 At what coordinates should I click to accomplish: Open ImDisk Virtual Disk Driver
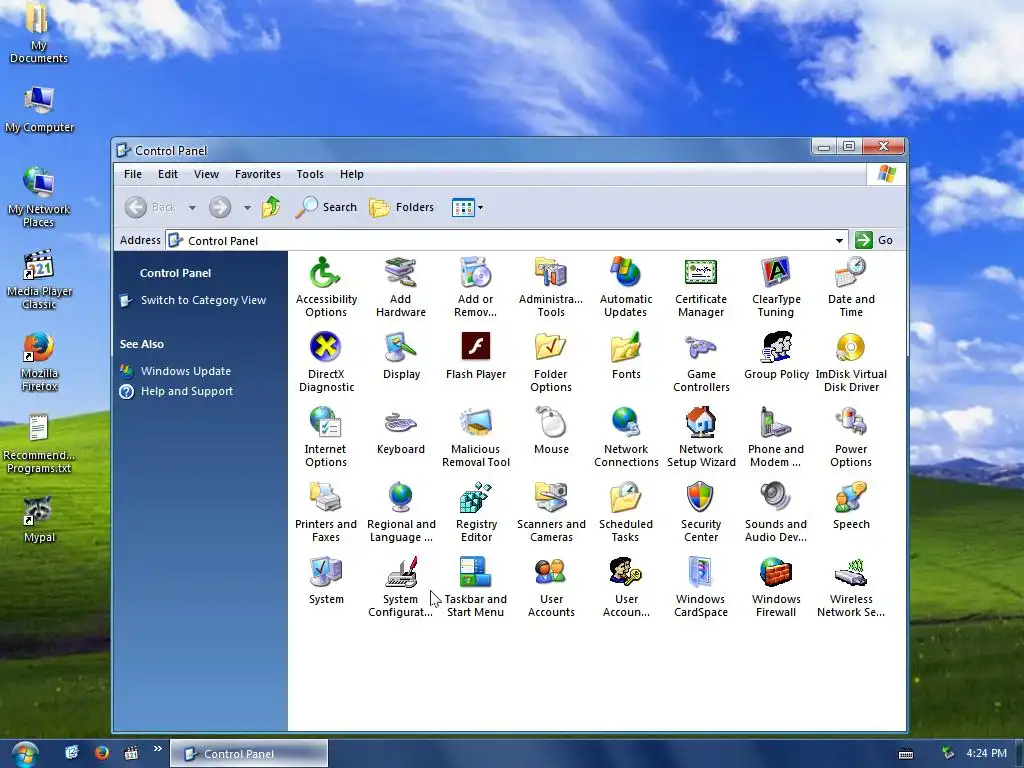click(x=851, y=362)
